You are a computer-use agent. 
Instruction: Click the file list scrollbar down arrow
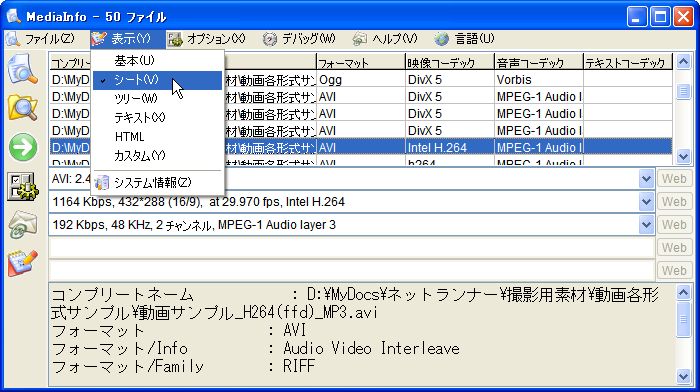683,157
